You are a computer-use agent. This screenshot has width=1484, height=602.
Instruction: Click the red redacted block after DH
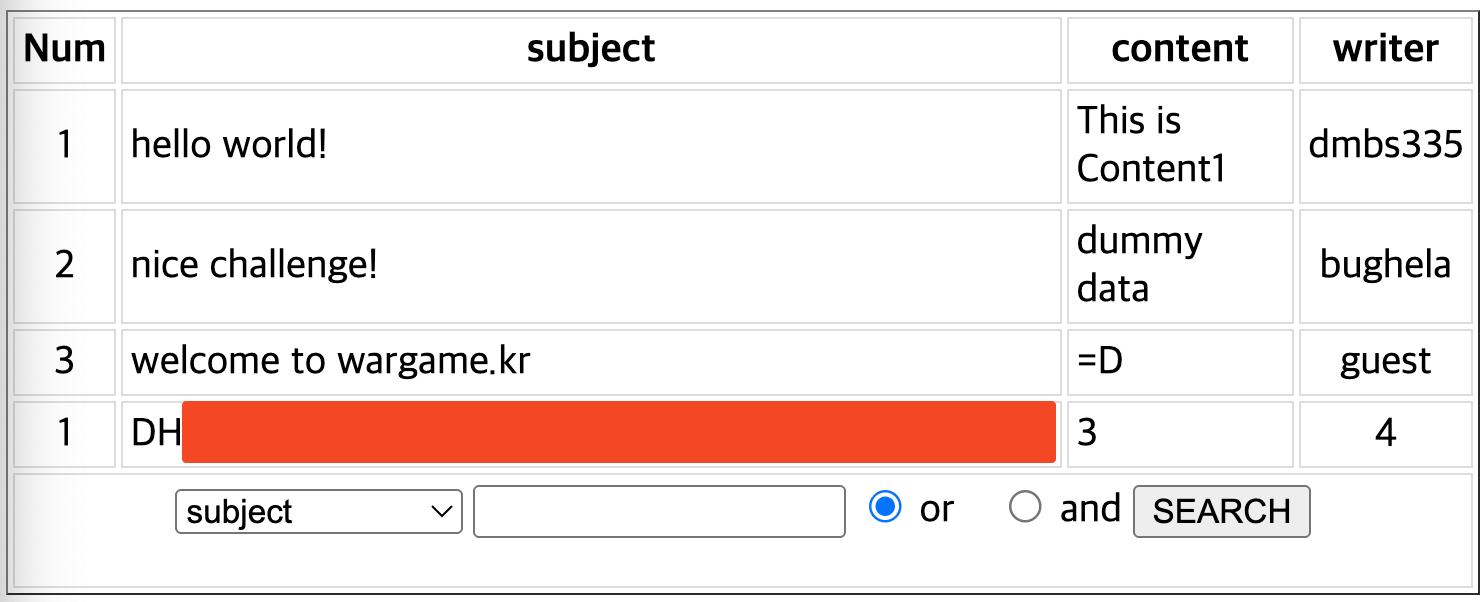(618, 433)
